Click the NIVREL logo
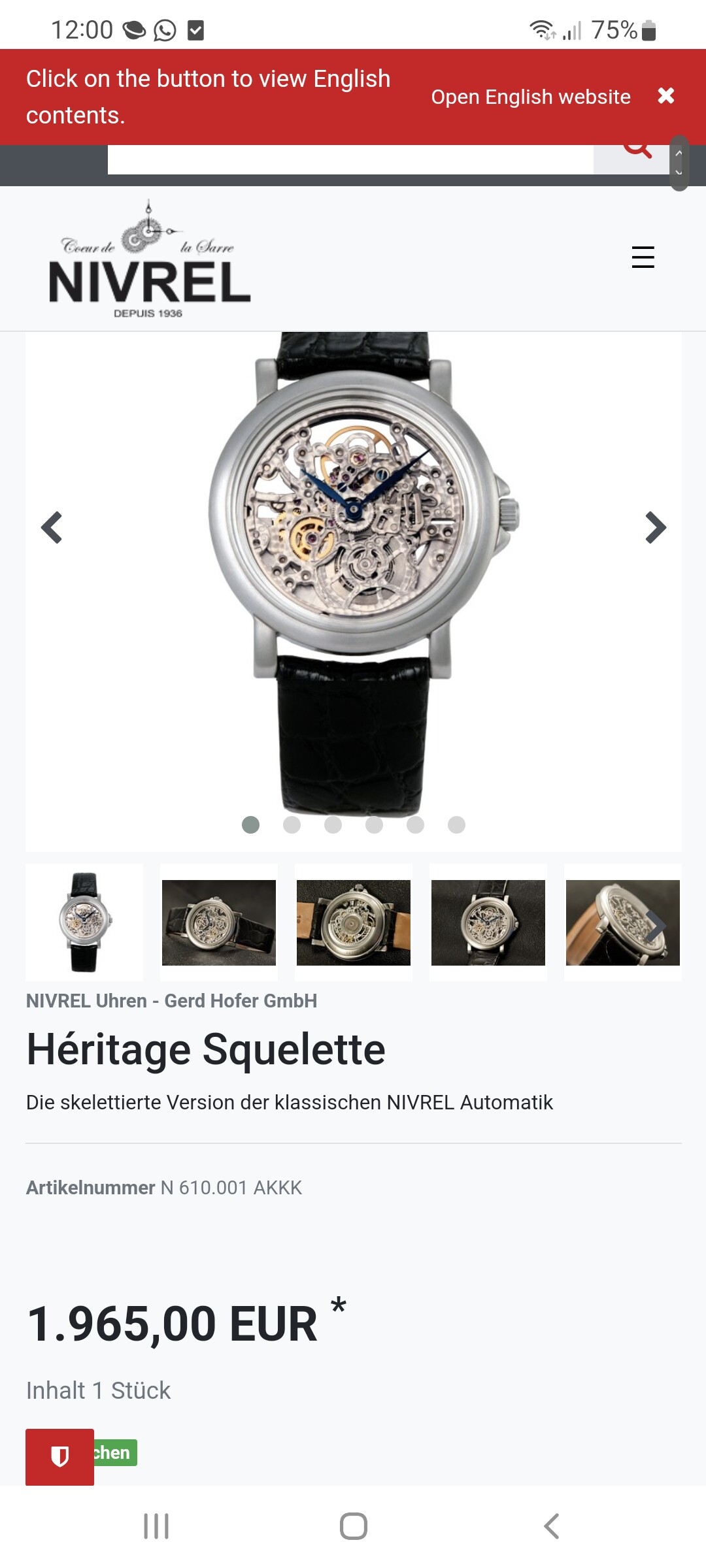The width and height of the screenshot is (706, 1568). [x=150, y=259]
